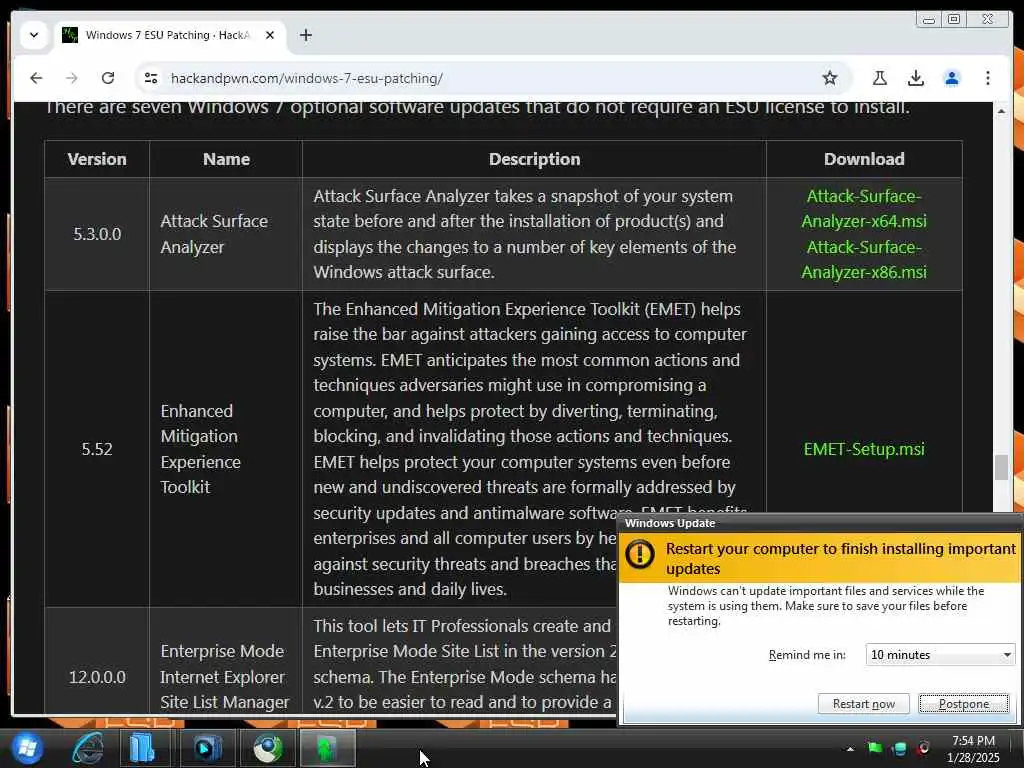Image resolution: width=1024 pixels, height=768 pixels.
Task: Close the browser window
Action: 988,20
